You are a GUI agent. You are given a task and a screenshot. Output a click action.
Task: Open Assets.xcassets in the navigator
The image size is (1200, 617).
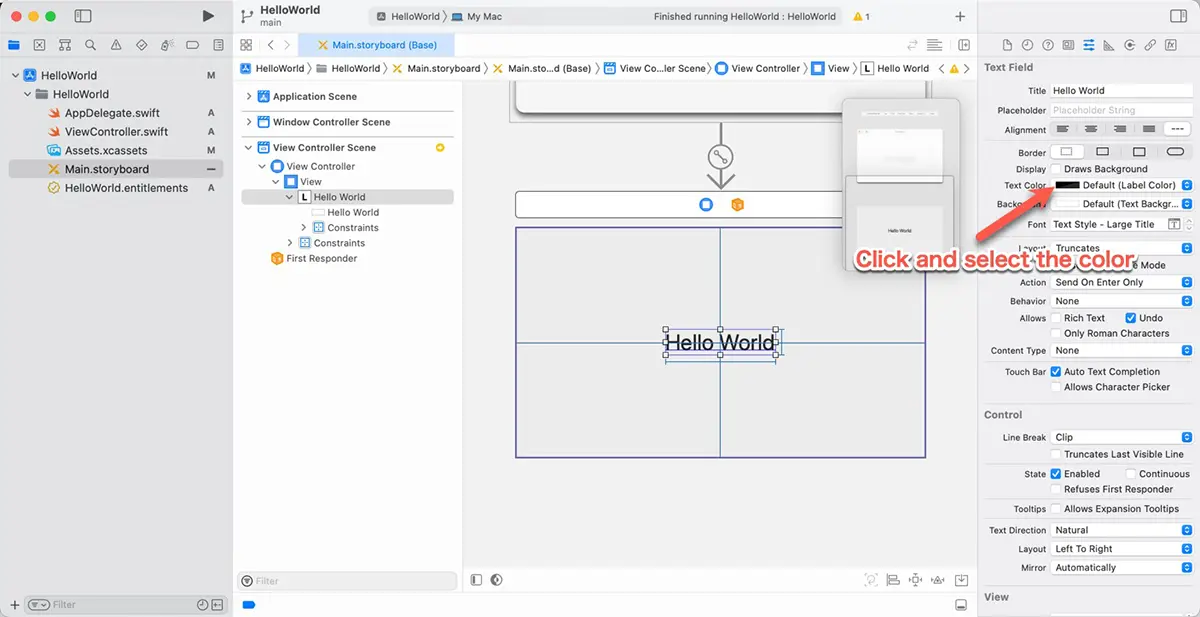(x=106, y=150)
